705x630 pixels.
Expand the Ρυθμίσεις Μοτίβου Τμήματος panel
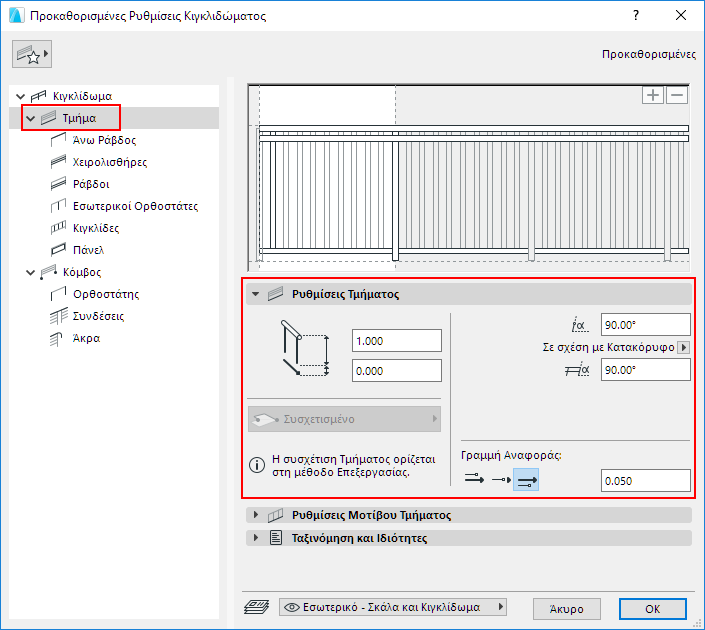point(256,514)
